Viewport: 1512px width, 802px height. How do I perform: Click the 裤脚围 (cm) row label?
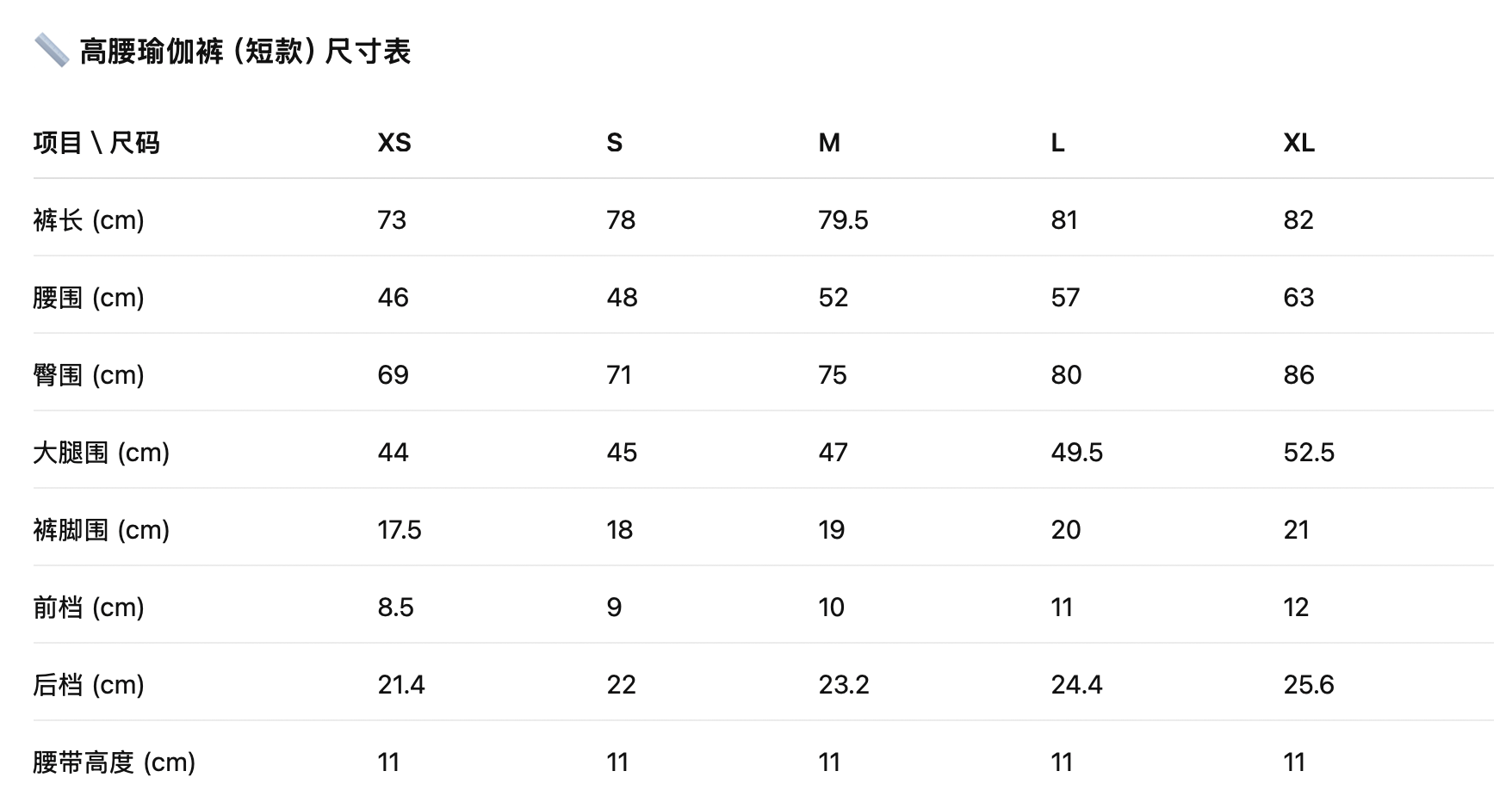(102, 530)
